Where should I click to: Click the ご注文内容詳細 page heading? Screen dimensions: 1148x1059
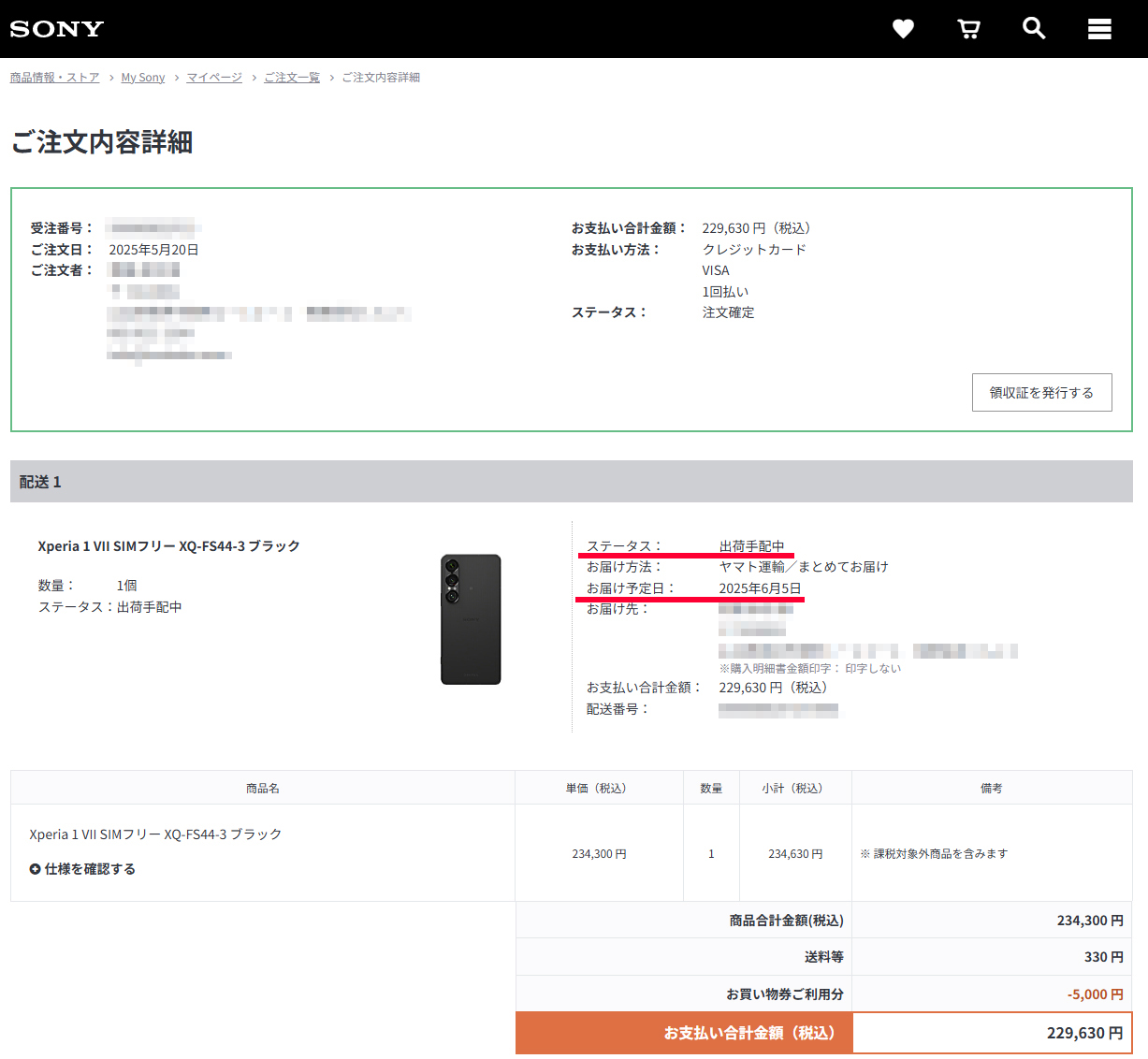102,142
